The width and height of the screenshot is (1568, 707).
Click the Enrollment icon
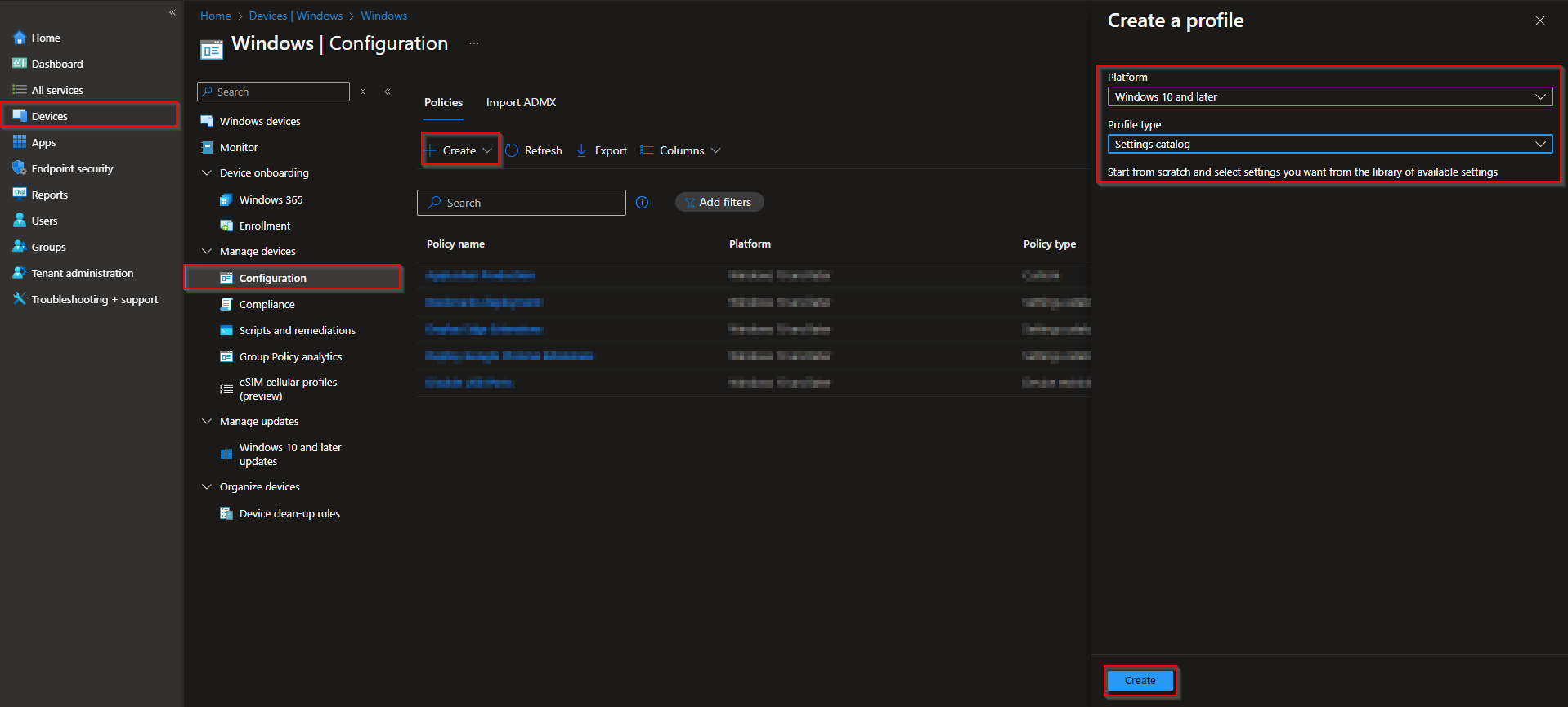tap(226, 226)
